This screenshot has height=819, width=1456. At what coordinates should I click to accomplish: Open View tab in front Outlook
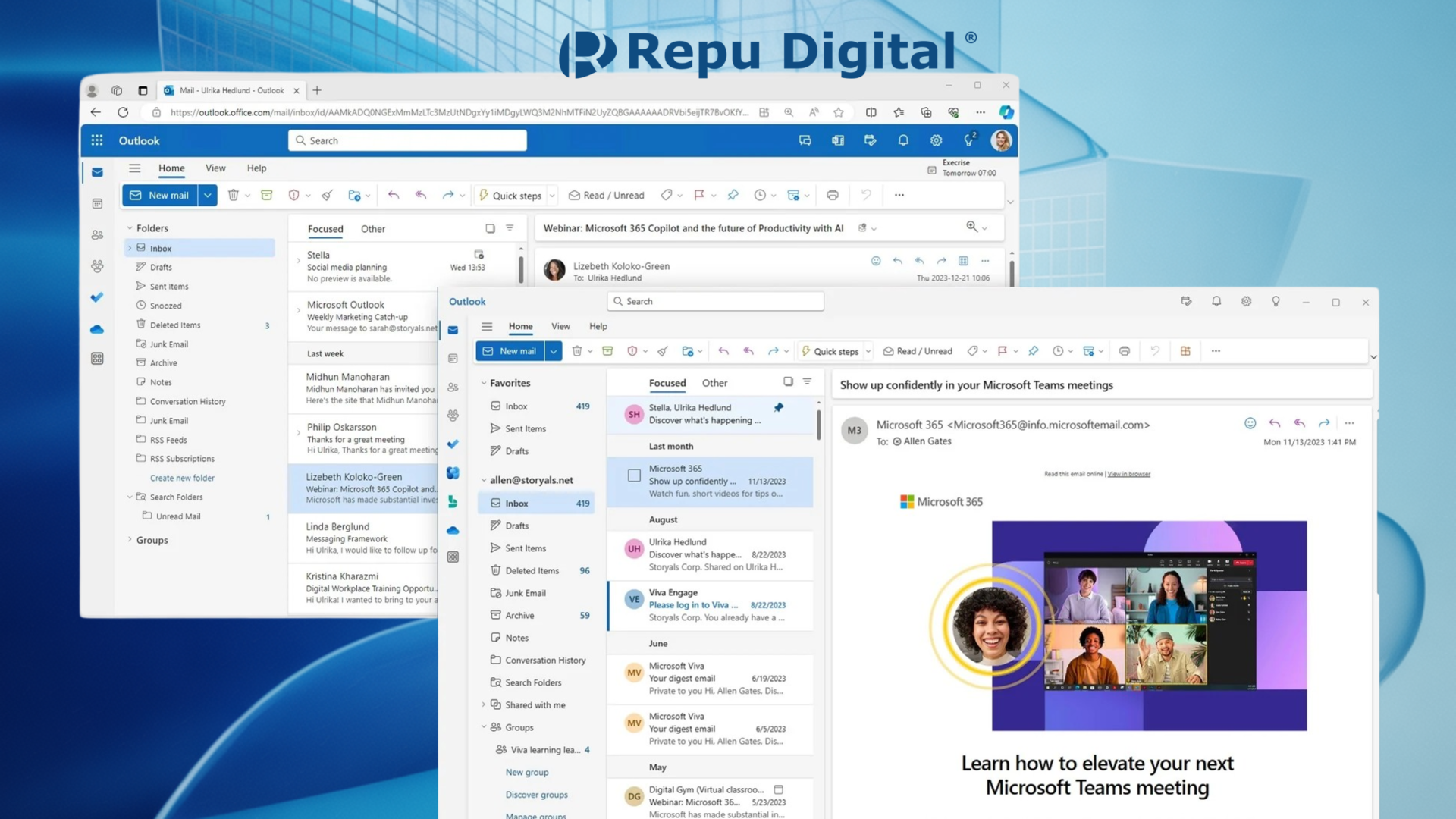click(x=560, y=326)
